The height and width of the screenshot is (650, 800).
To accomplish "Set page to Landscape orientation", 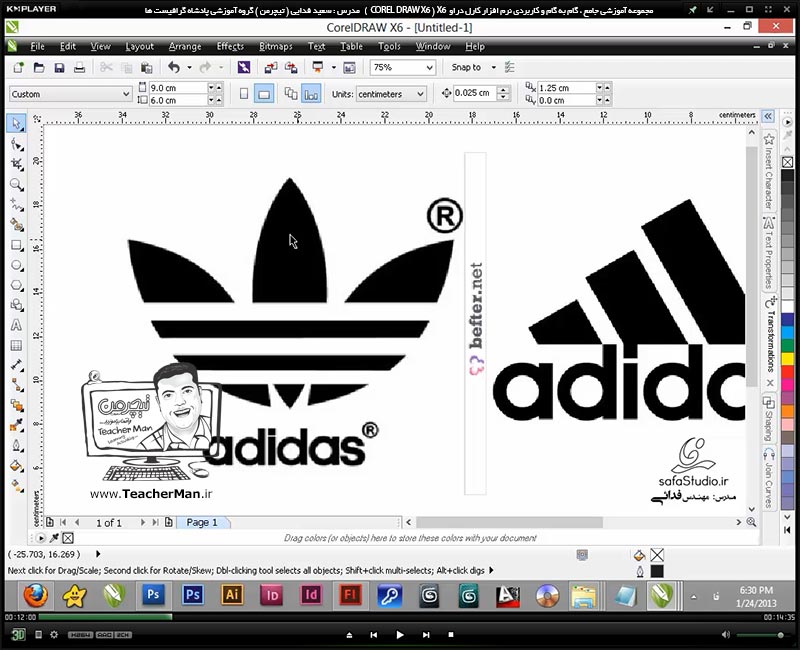I will [x=264, y=94].
